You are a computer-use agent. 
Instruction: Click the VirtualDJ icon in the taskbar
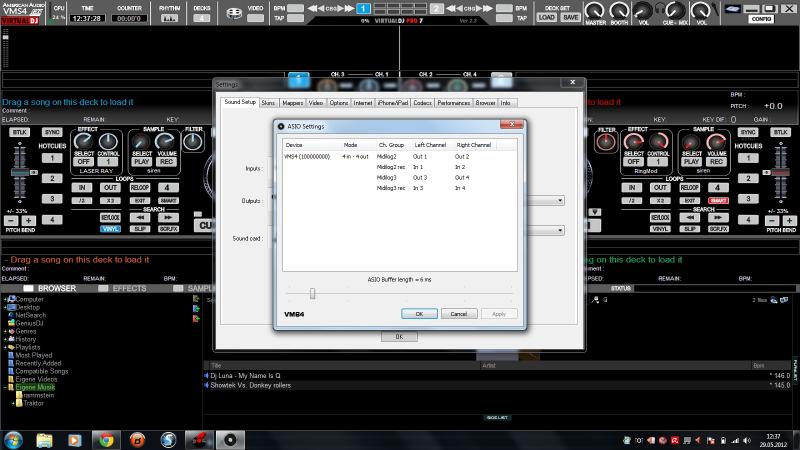pos(231,439)
